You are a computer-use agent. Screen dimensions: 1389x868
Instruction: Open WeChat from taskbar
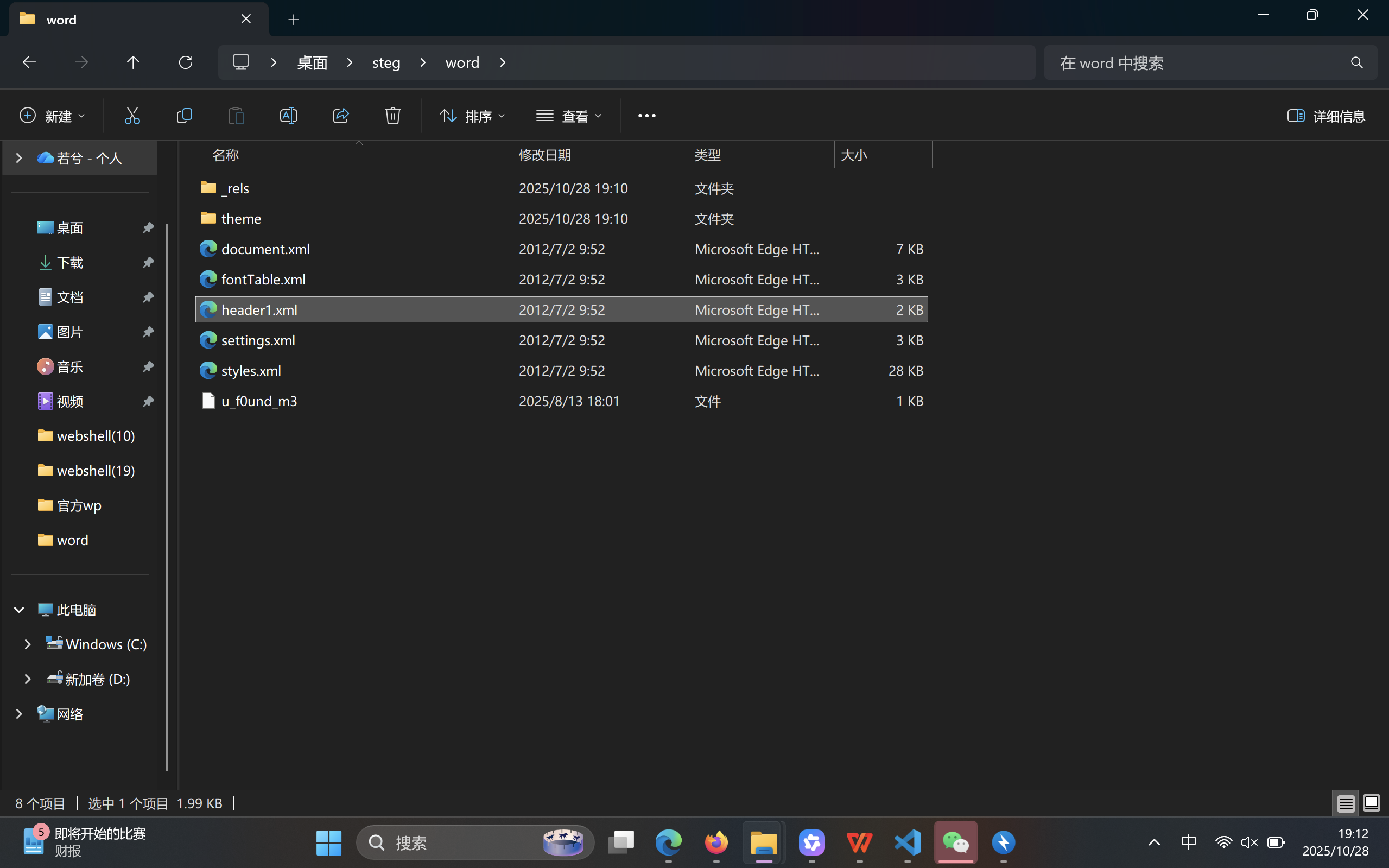[x=956, y=842]
